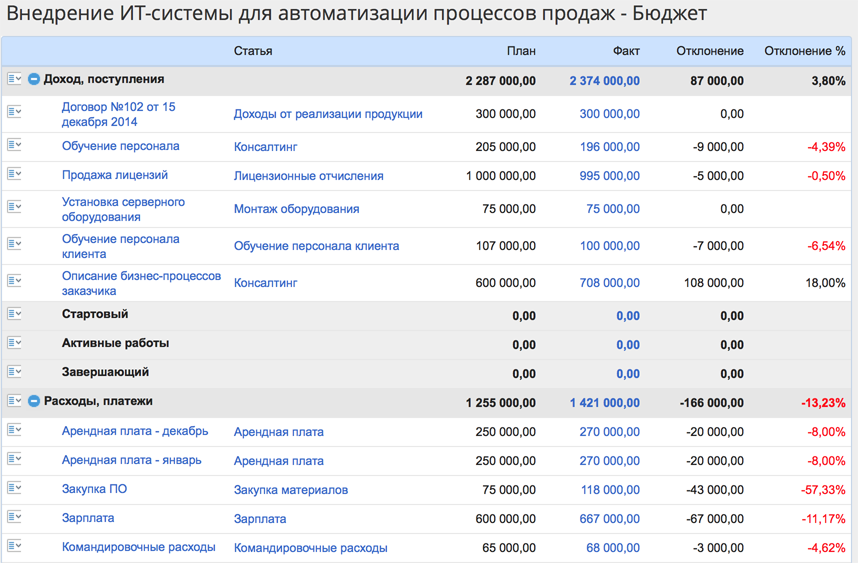Open row menu icon for Договор №102
858x563 pixels.
click(14, 112)
